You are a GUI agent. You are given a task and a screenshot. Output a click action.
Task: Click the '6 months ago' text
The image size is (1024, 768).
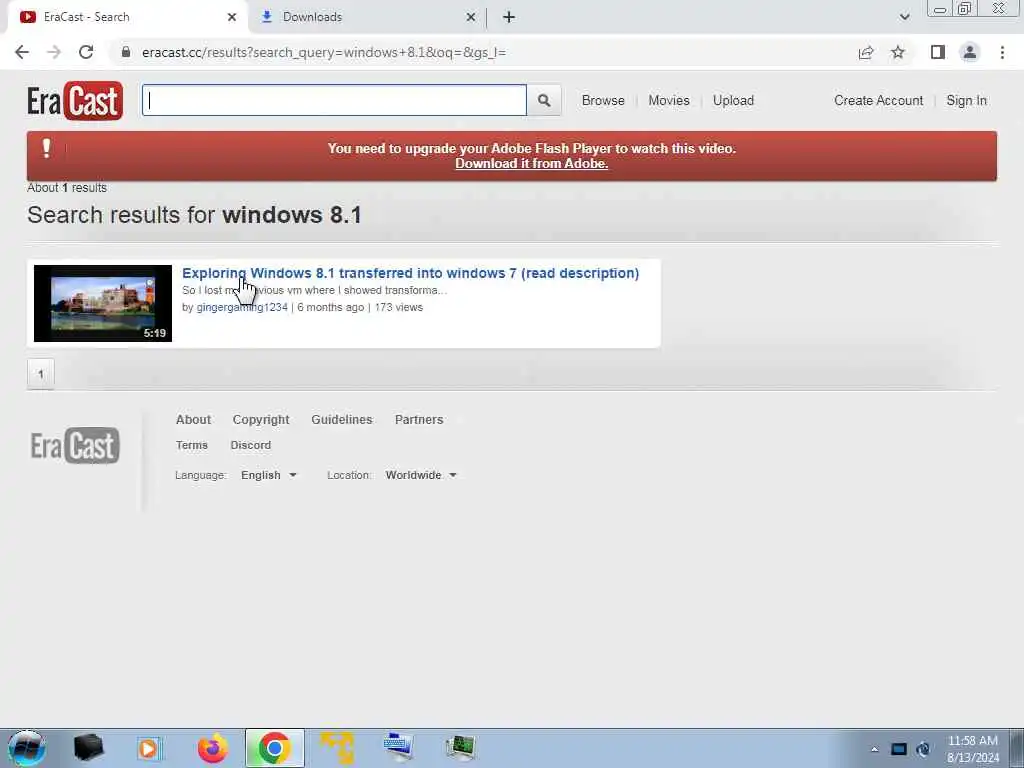pos(330,307)
